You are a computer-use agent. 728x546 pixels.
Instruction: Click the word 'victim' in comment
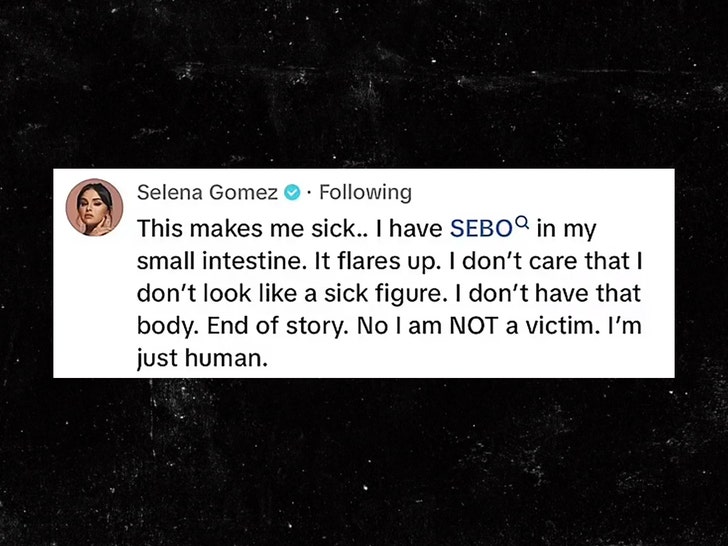(570, 327)
